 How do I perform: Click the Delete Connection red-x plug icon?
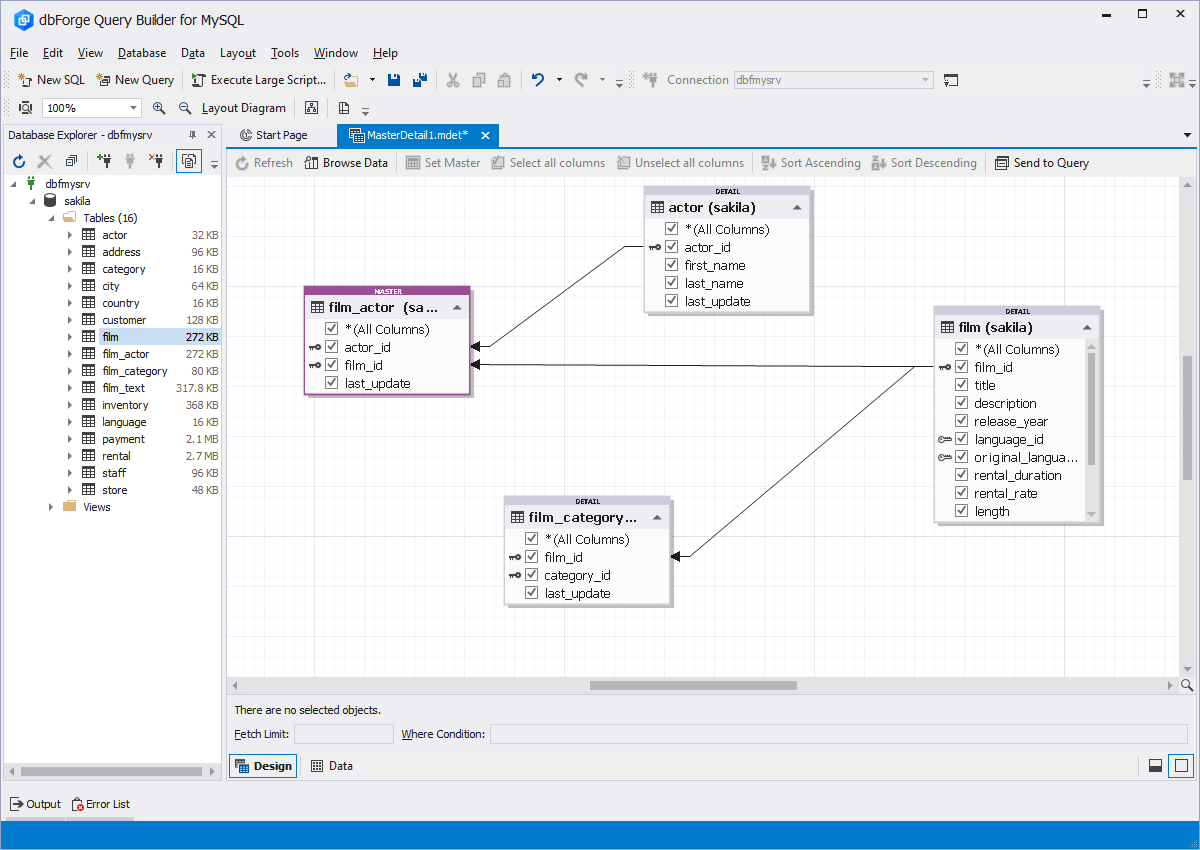(156, 161)
